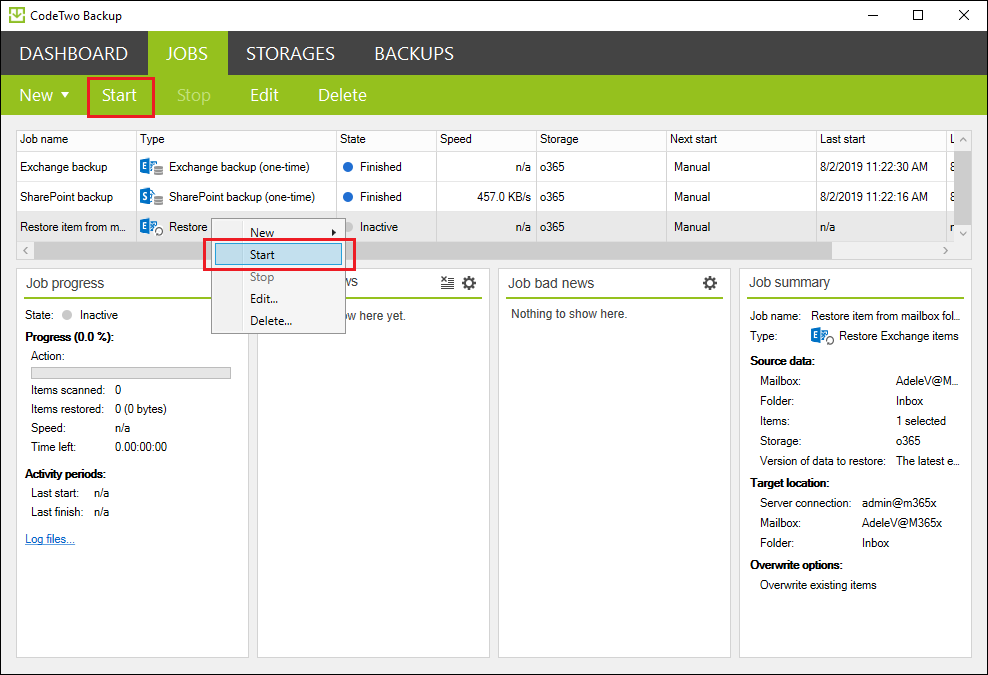Click the 'Source data:' heading in Job summary

[x=782, y=361]
